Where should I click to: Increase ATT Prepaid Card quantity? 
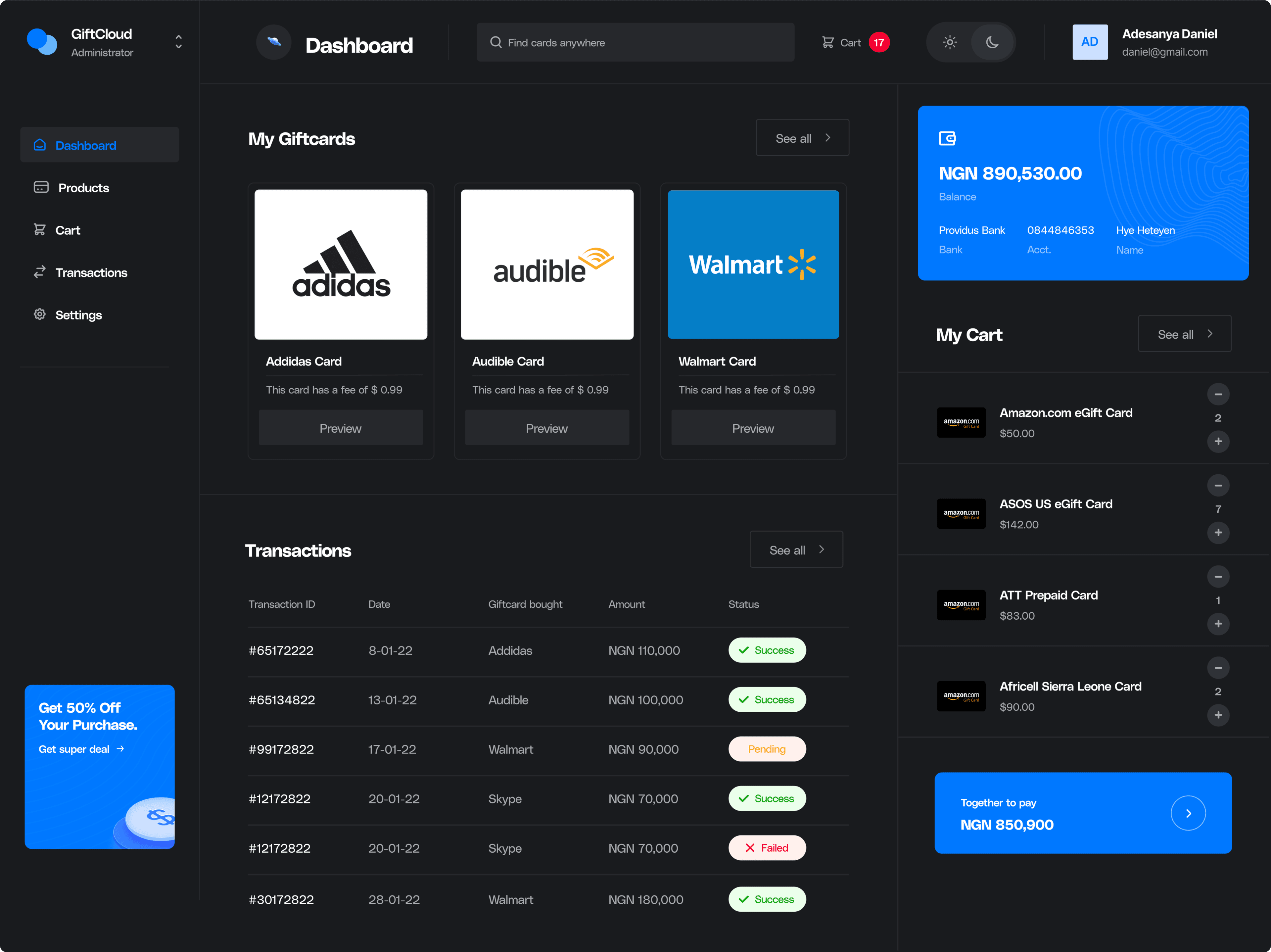click(1218, 624)
